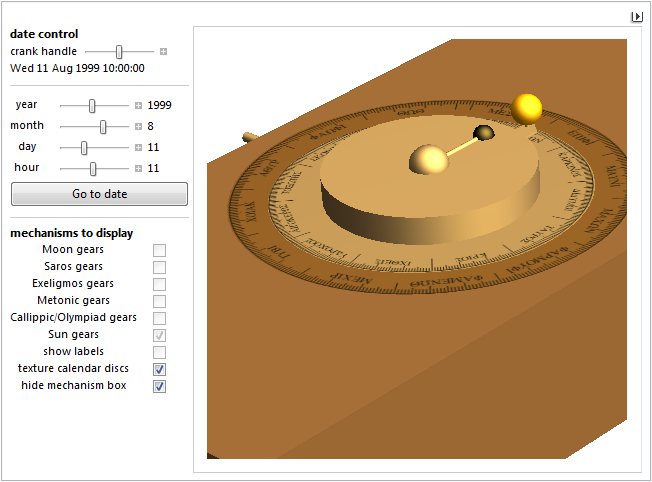Click the golden Sun sphere in 3D view
Image resolution: width=652 pixels, height=482 pixels.
point(526,106)
